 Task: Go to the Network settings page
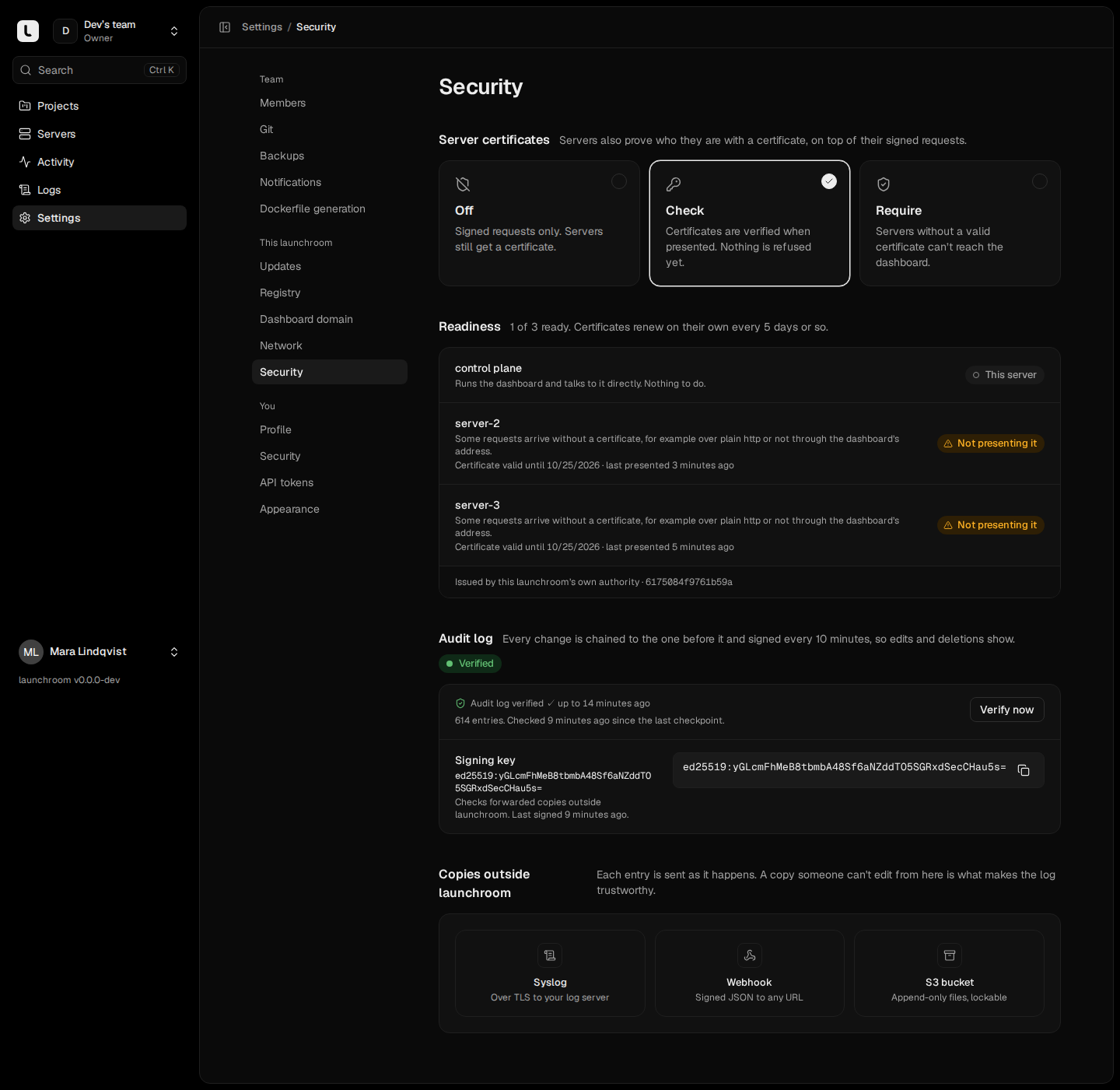point(330,345)
